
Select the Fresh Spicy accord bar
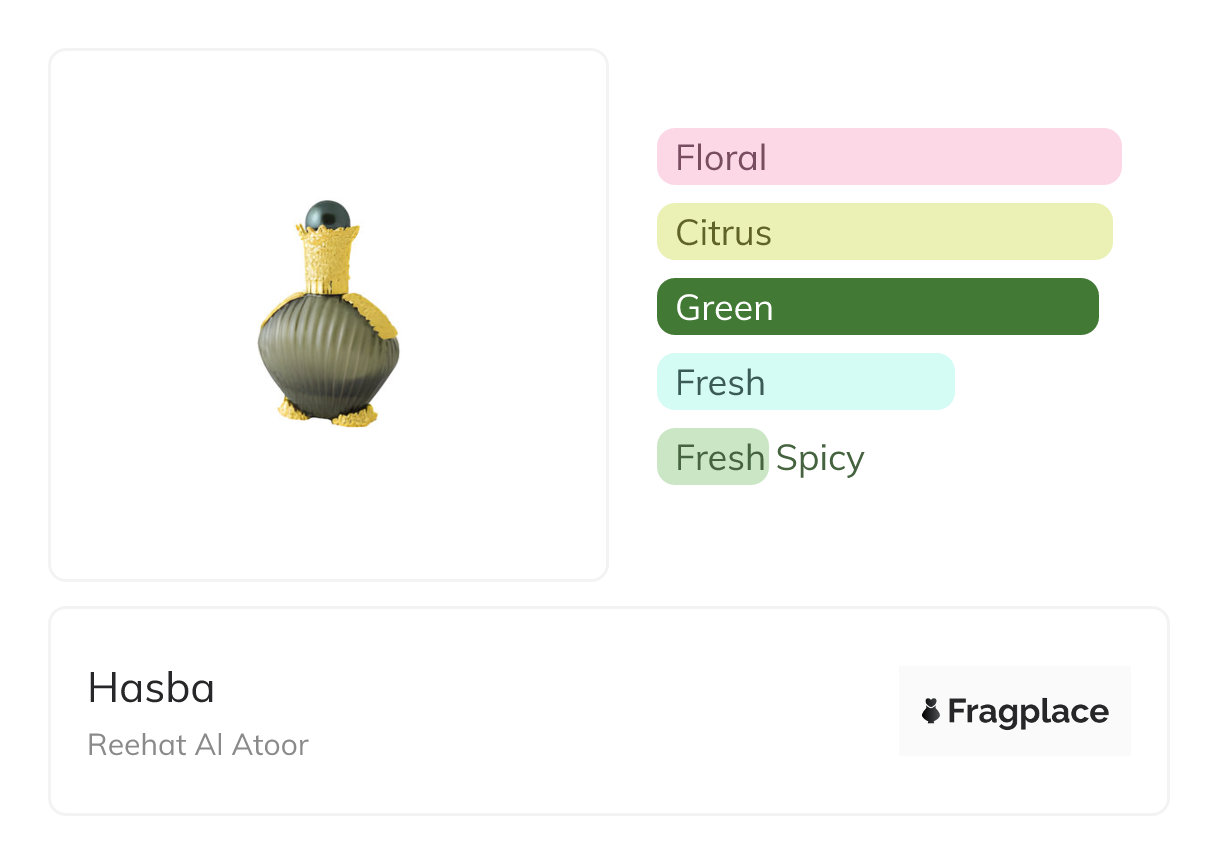pos(712,457)
